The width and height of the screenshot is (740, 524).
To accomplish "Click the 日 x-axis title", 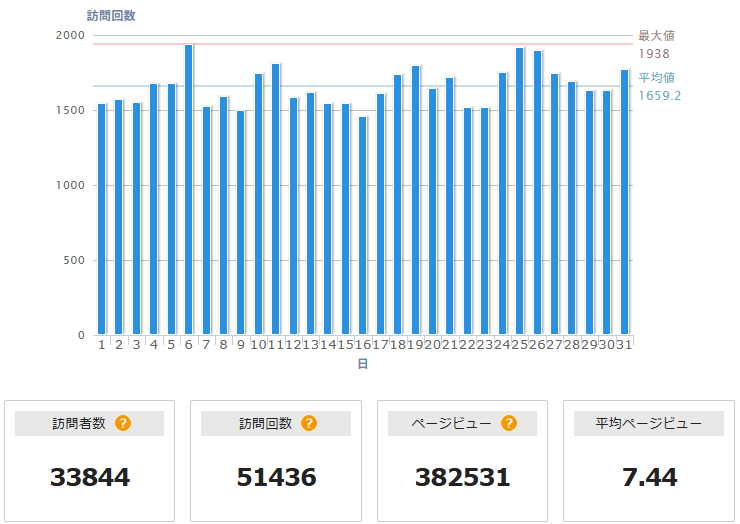I will [x=362, y=363].
